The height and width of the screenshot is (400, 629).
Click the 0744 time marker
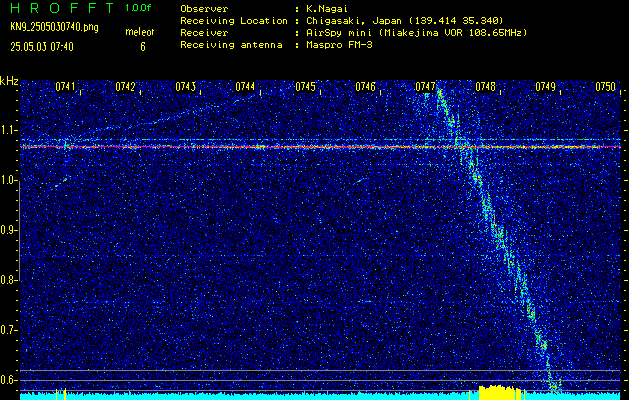245,86
